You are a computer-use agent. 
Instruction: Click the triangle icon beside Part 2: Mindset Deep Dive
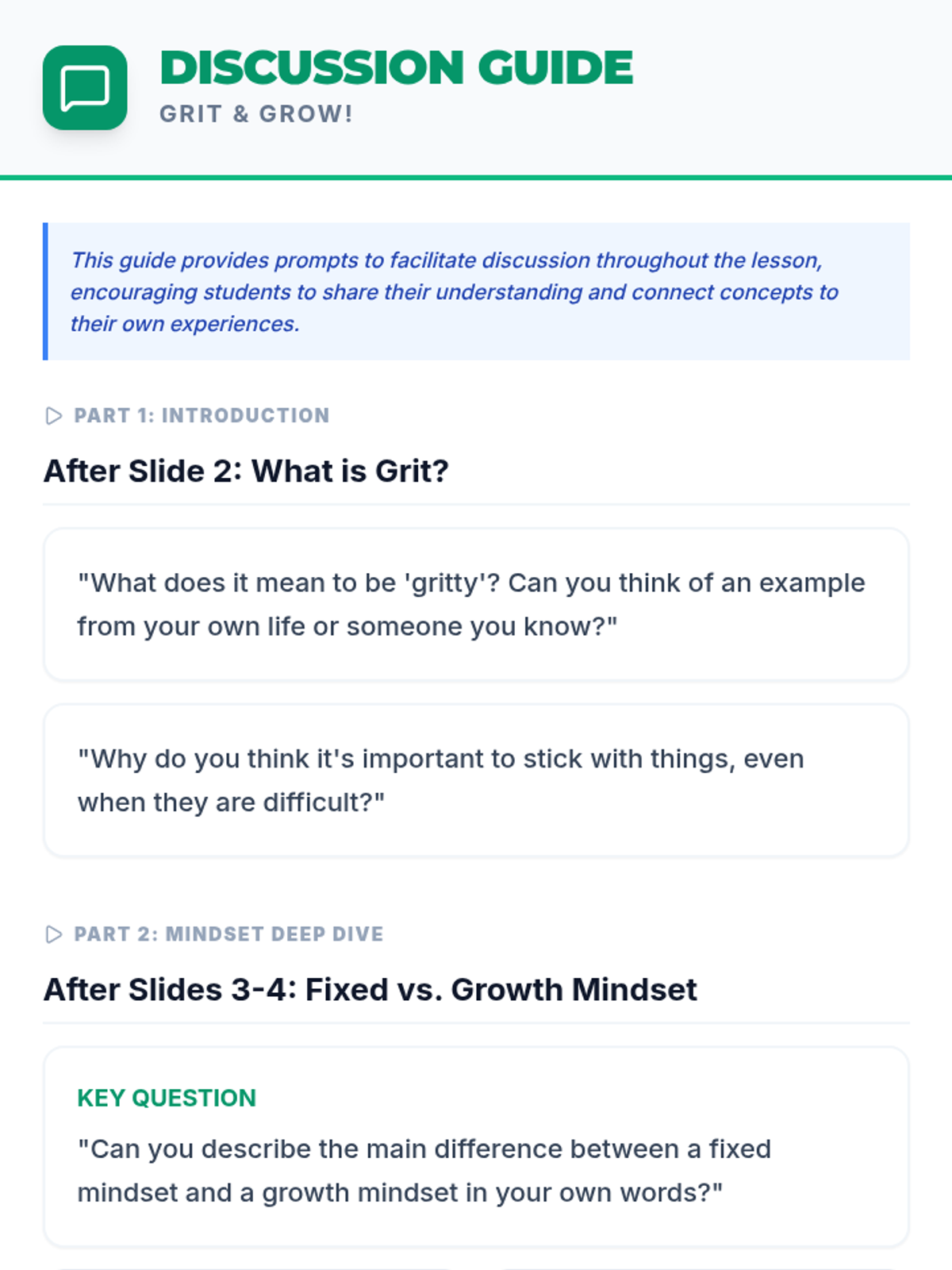pyautogui.click(x=54, y=934)
